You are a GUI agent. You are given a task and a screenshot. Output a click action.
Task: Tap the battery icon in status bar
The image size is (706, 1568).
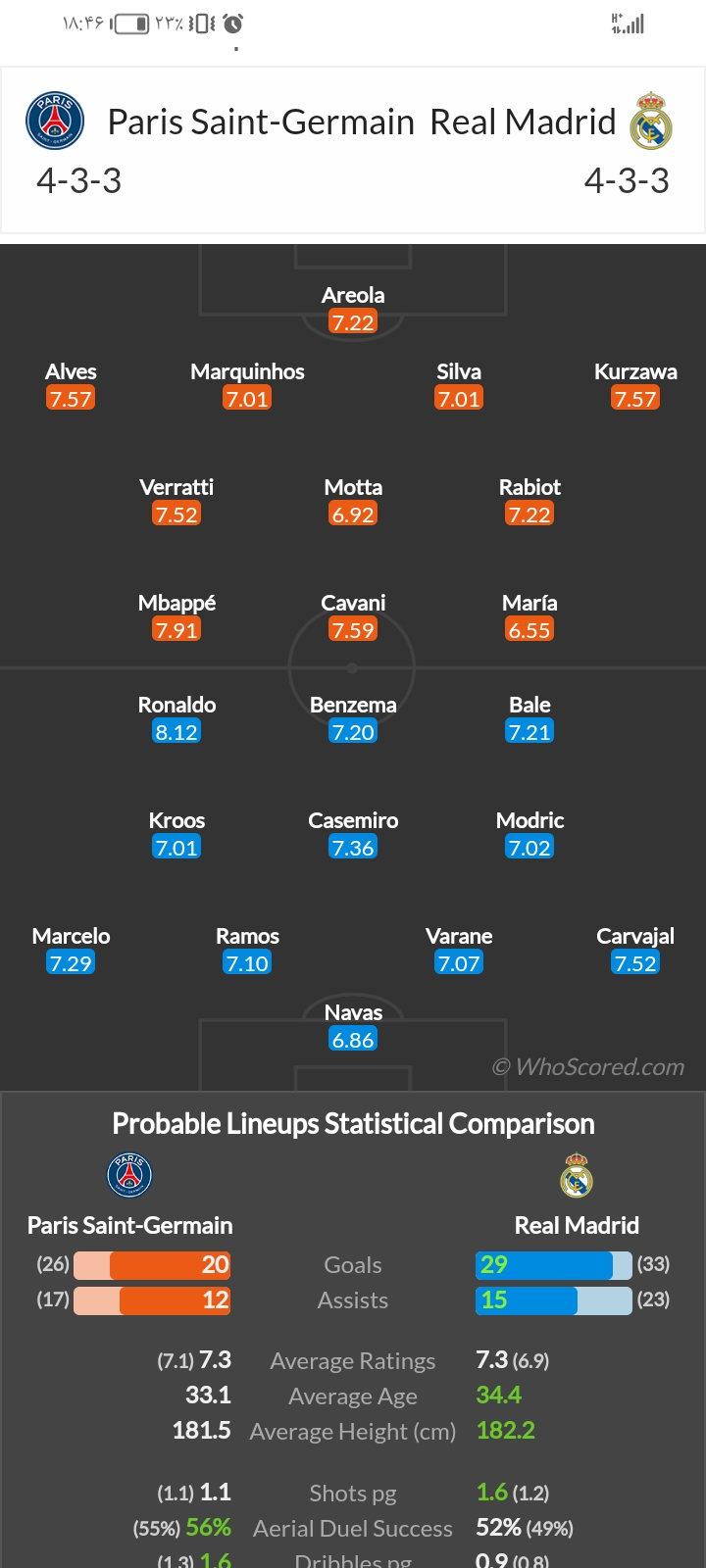point(131,24)
